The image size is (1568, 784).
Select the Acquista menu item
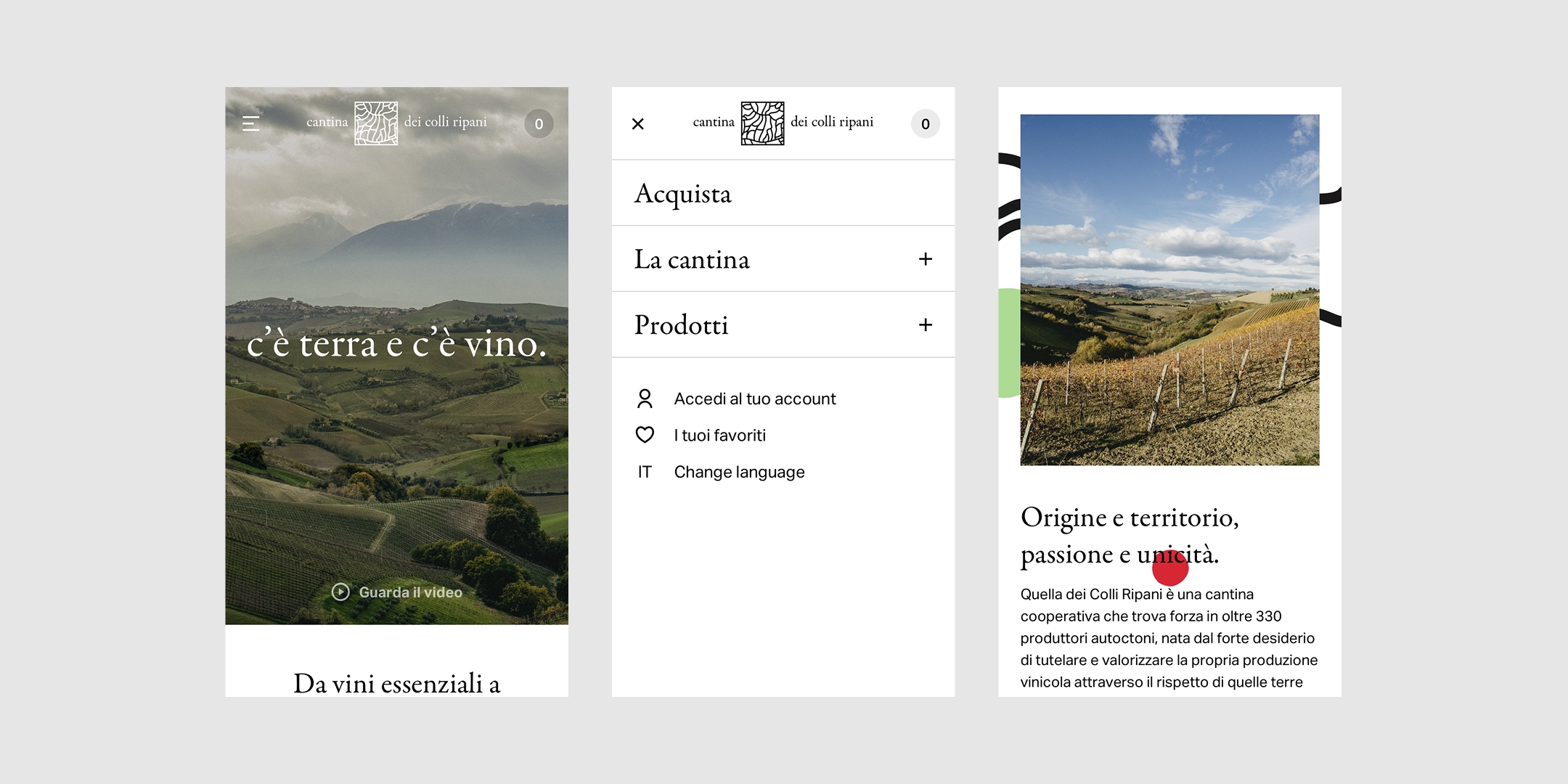pos(683,194)
